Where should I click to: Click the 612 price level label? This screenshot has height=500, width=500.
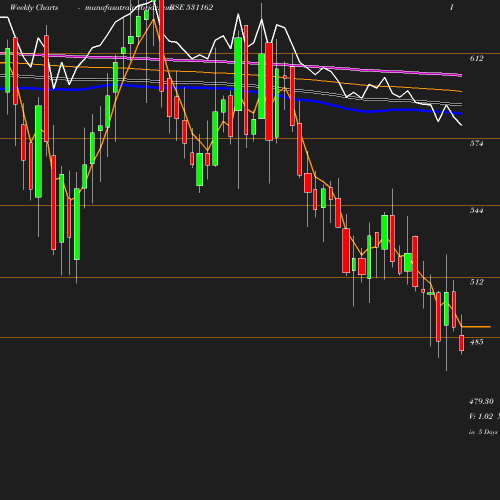[x=476, y=58]
